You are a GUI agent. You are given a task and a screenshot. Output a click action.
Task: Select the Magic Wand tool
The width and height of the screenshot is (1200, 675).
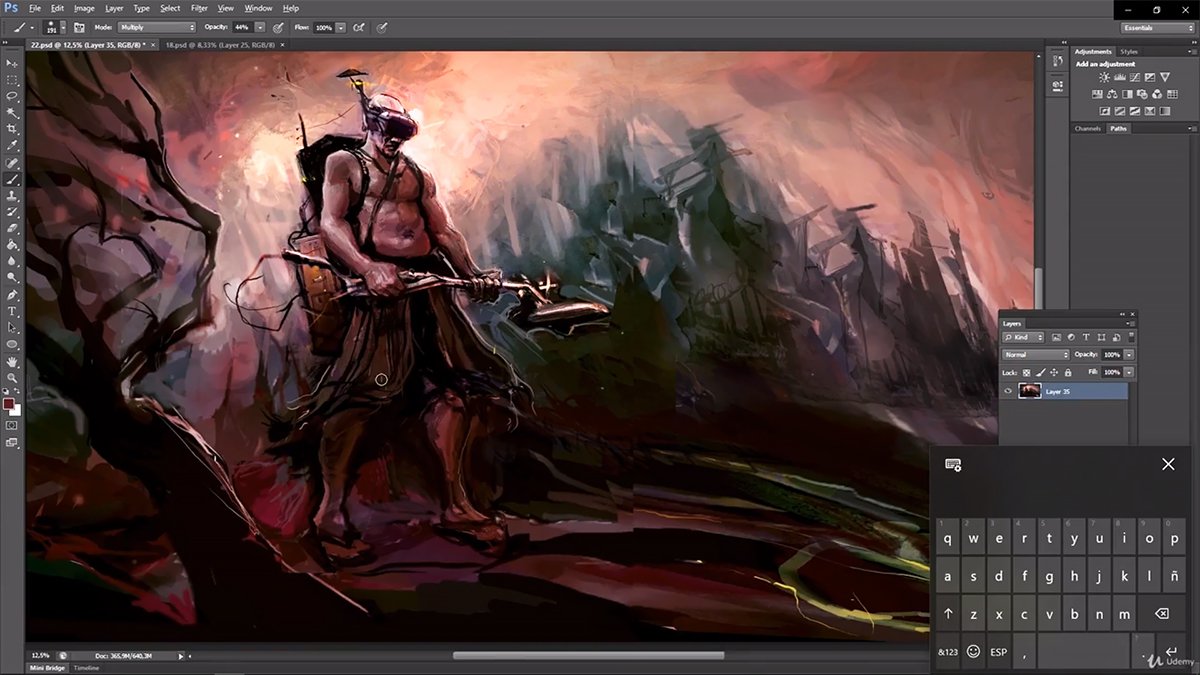coord(12,112)
